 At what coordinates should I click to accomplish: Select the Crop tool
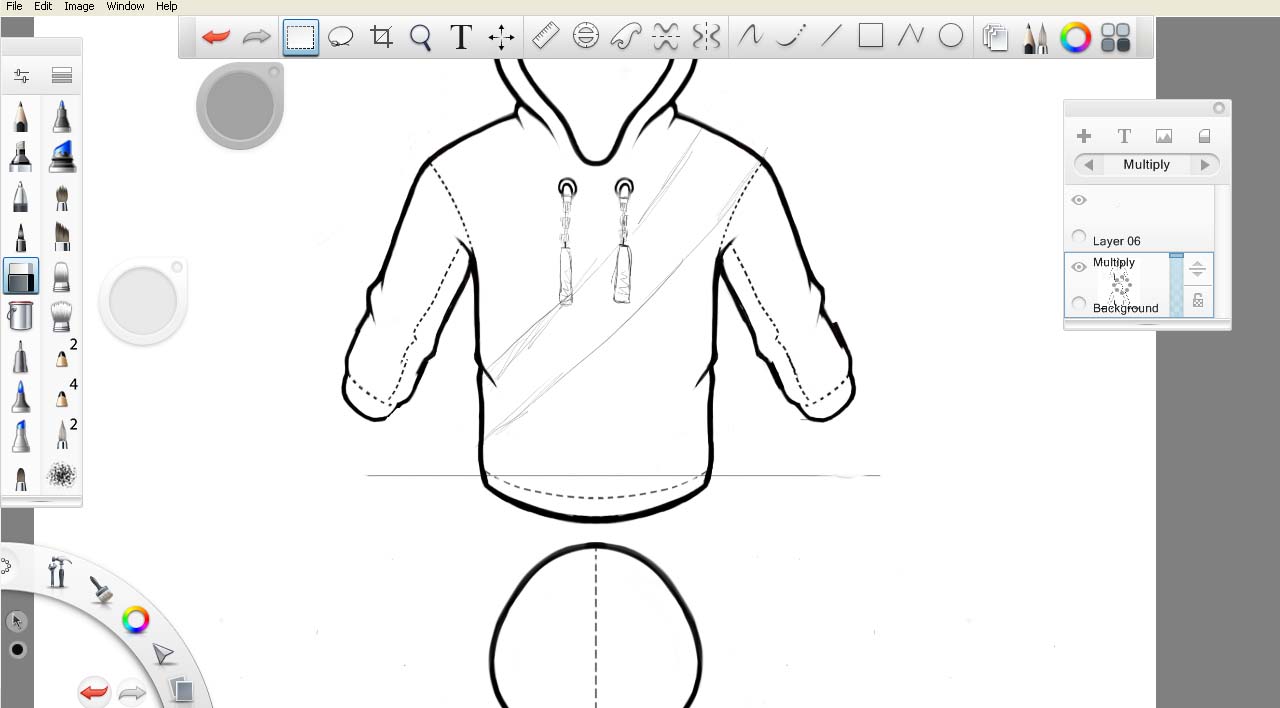coord(381,38)
